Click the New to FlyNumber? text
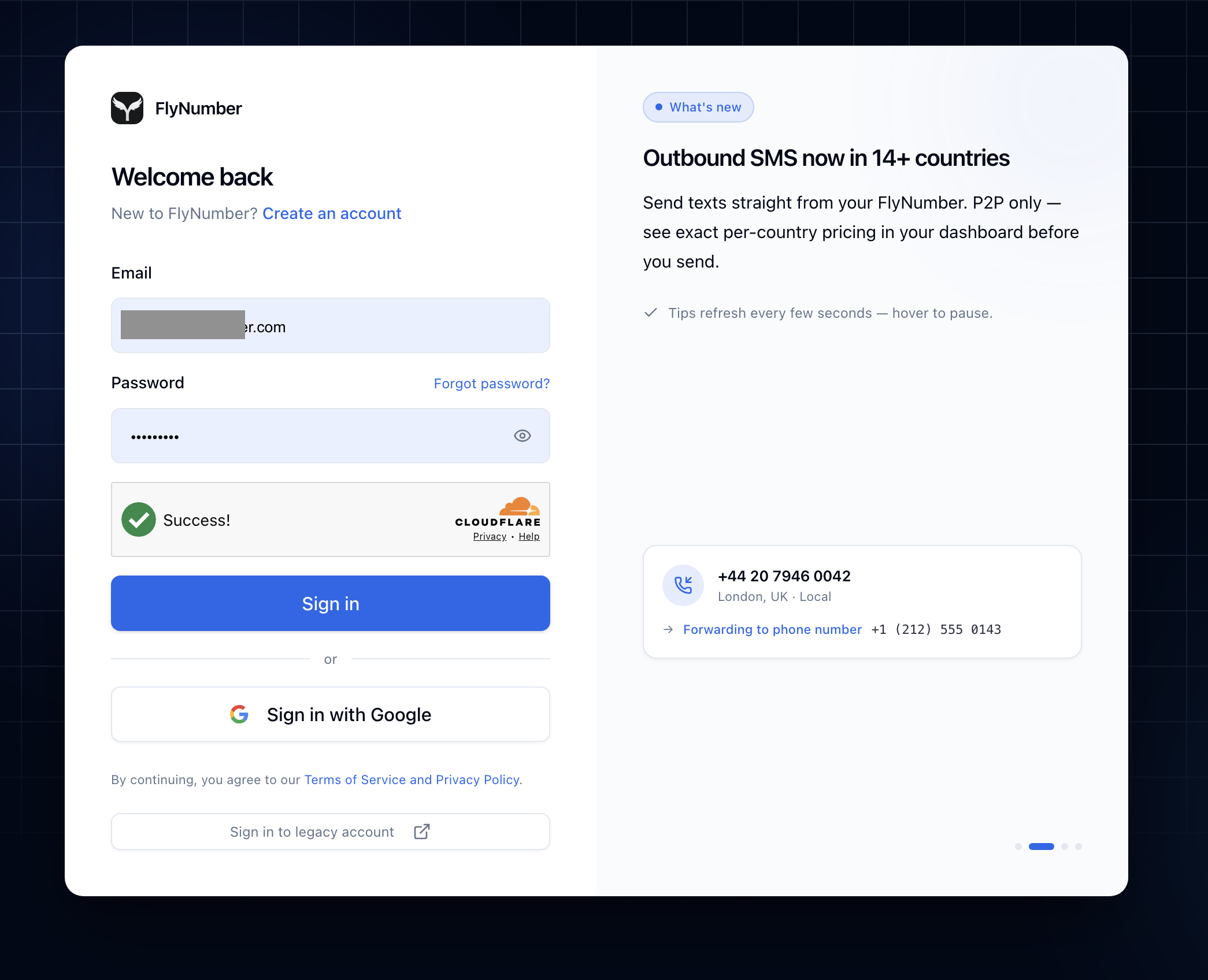This screenshot has width=1208, height=980. point(184,213)
